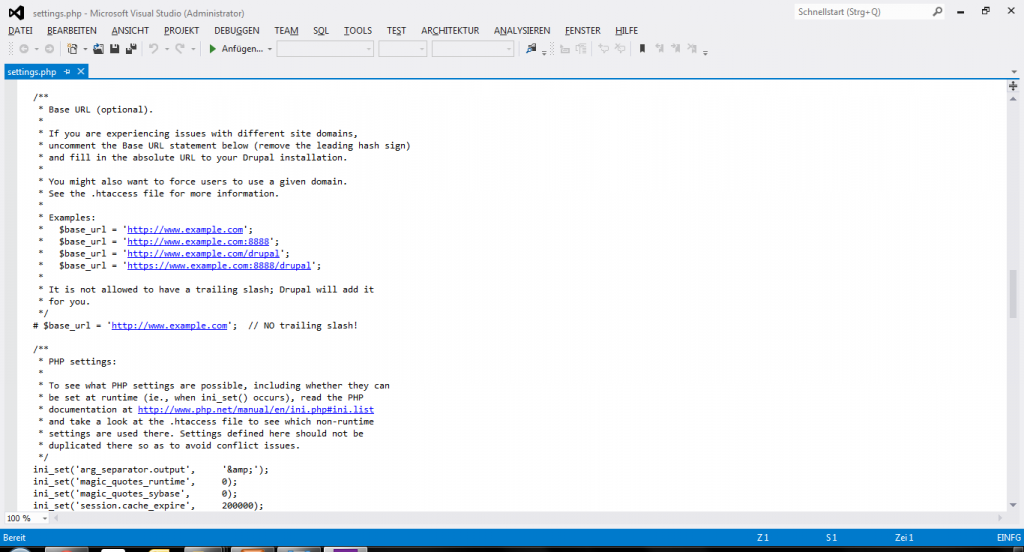Open the DEBUGGEN menu
The image size is (1024, 552).
(x=236, y=31)
